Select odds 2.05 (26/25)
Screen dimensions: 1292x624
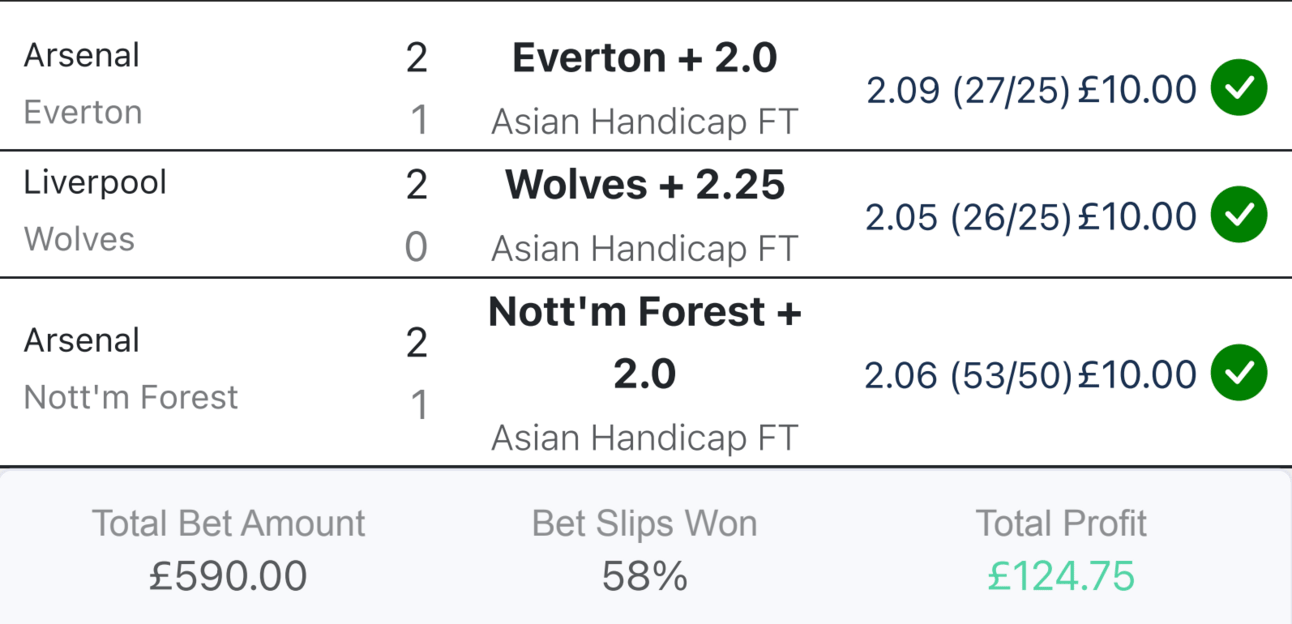click(x=968, y=216)
